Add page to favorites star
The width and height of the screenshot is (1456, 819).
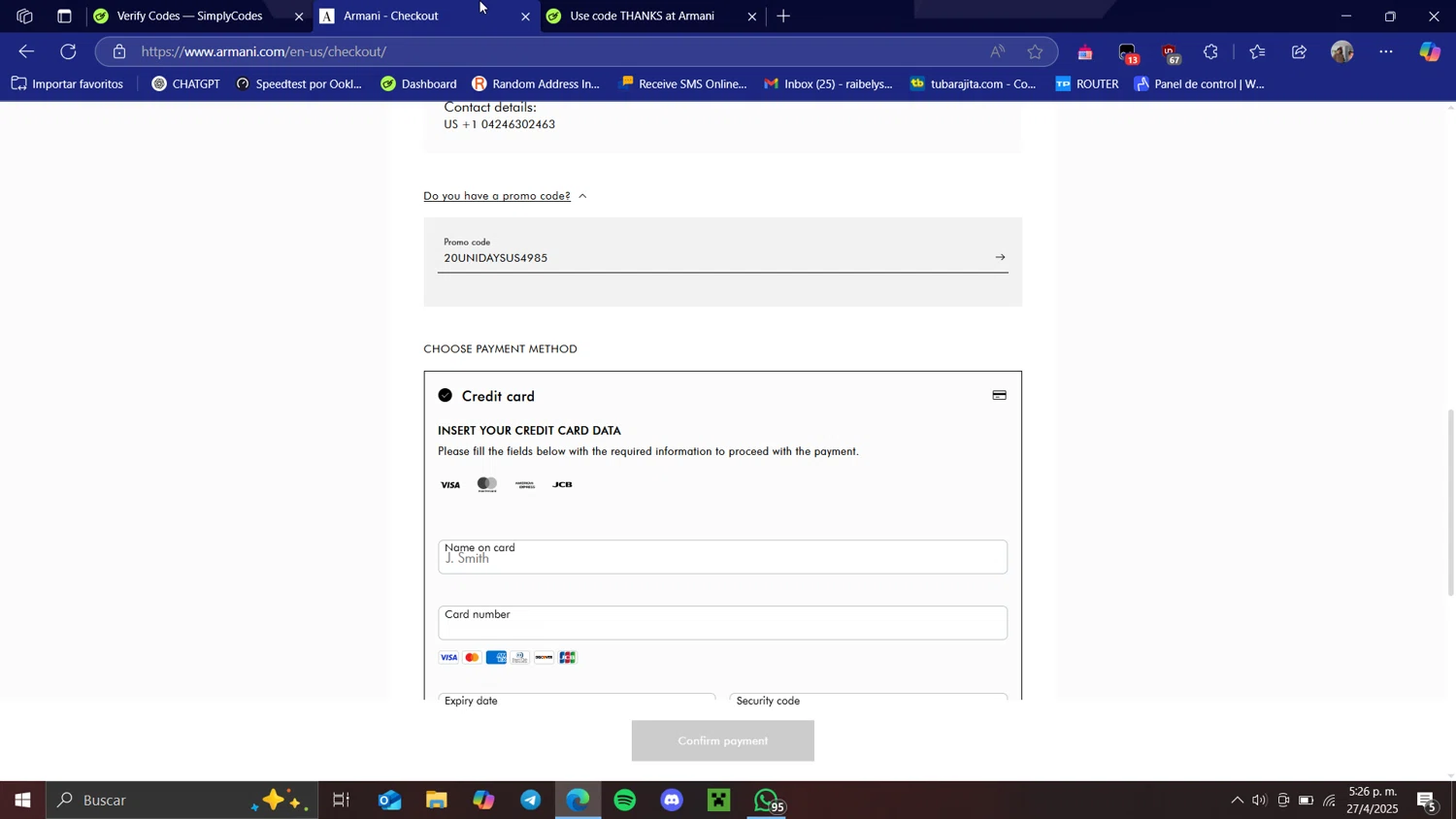[x=1036, y=52]
